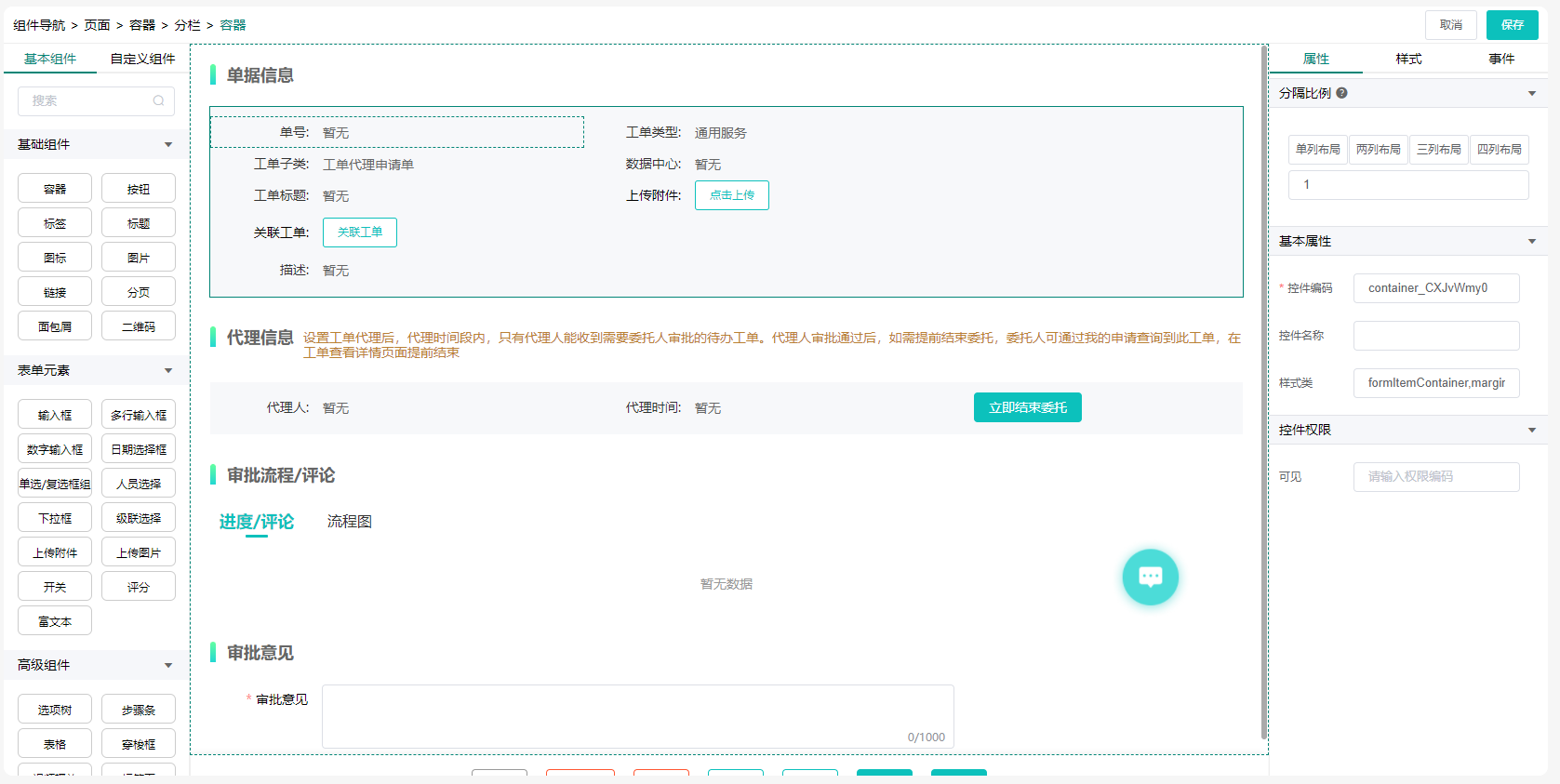The height and width of the screenshot is (784, 1560).
Task: Select the 容器 component
Action: [x=55, y=189]
